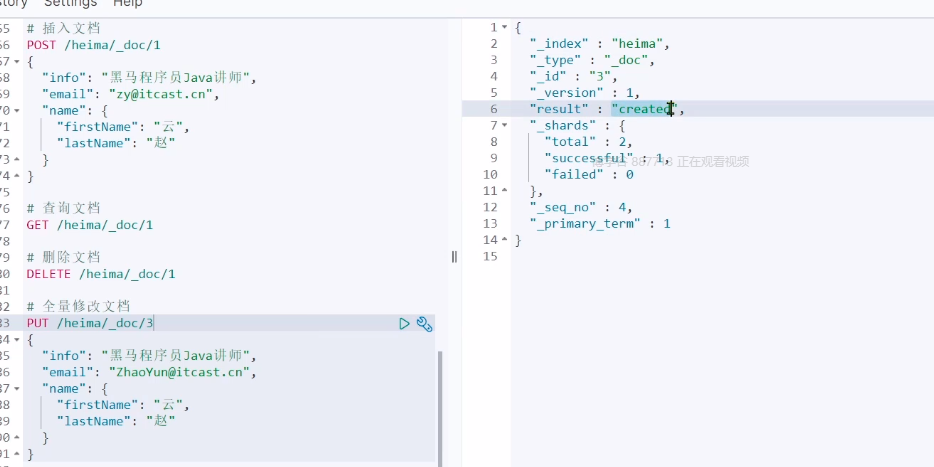
Task: Click fold arrow at response line 14
Action: (505, 240)
